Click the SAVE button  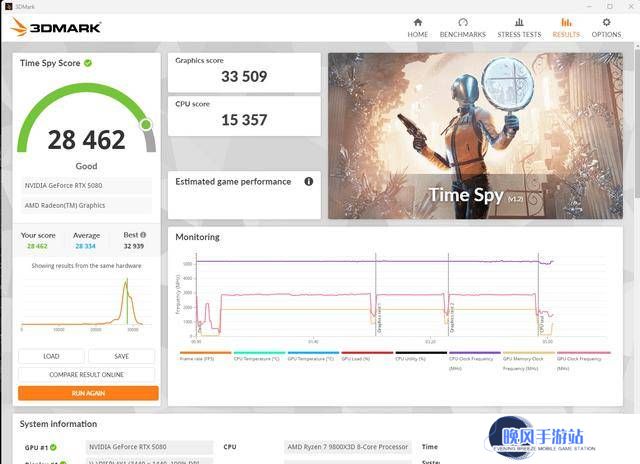click(x=121, y=356)
